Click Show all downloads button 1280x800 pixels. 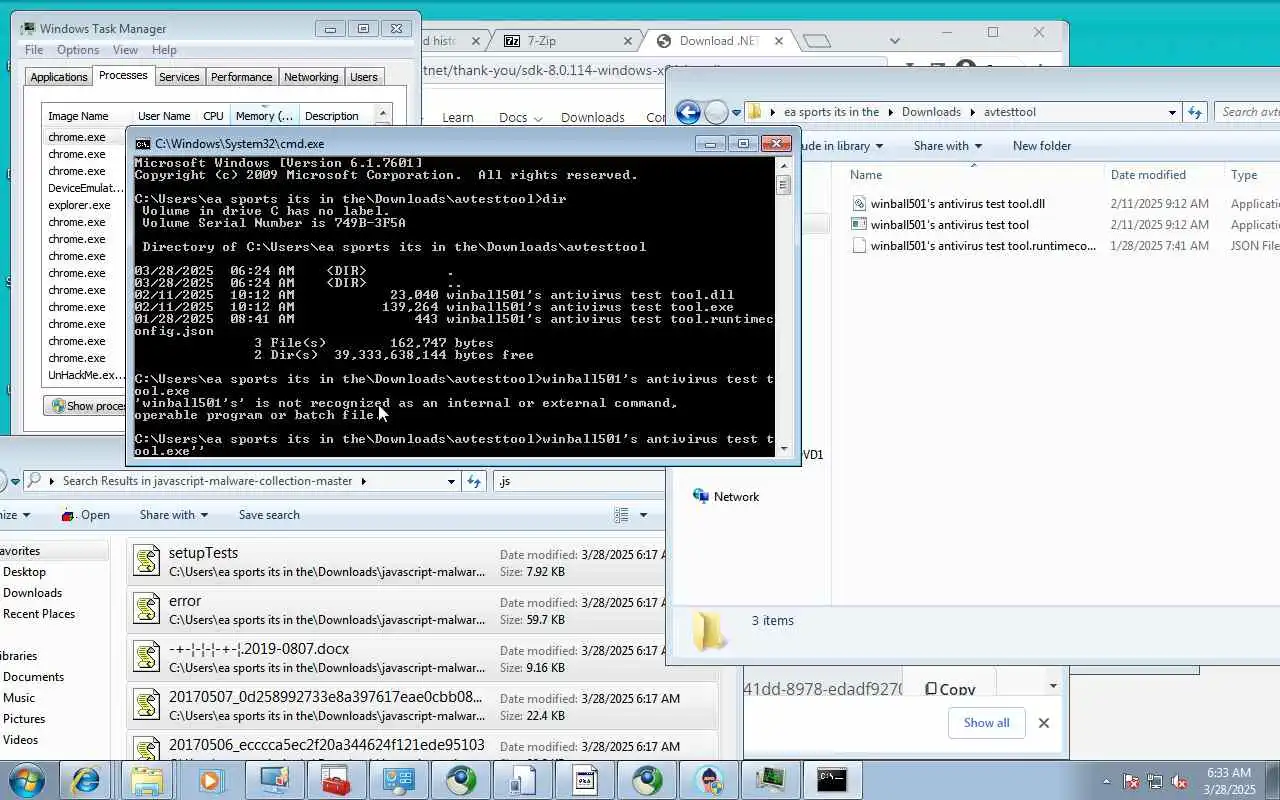pos(986,723)
